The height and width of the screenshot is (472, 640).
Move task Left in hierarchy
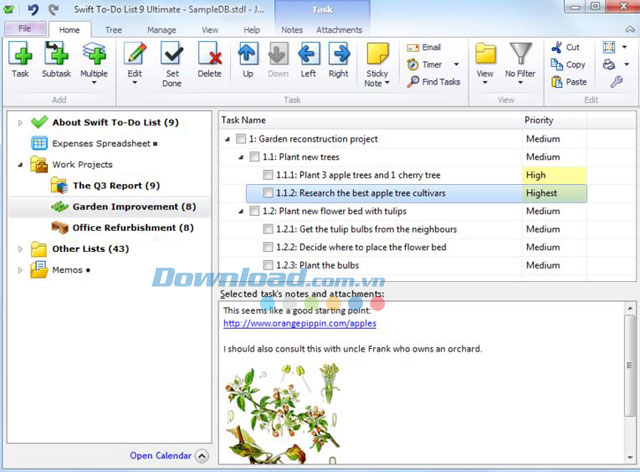[308, 60]
